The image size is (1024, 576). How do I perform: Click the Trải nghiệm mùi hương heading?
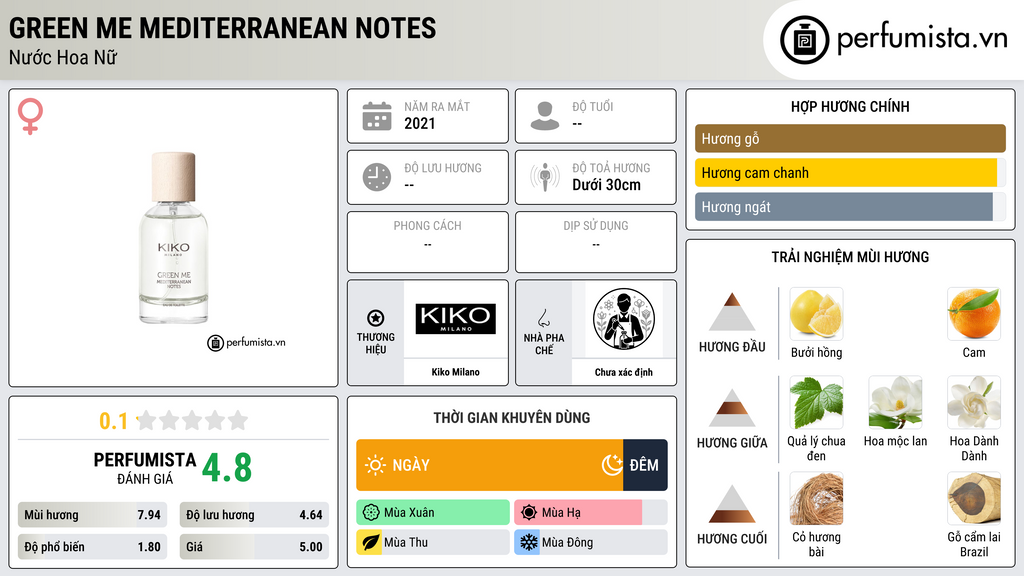[x=850, y=257]
